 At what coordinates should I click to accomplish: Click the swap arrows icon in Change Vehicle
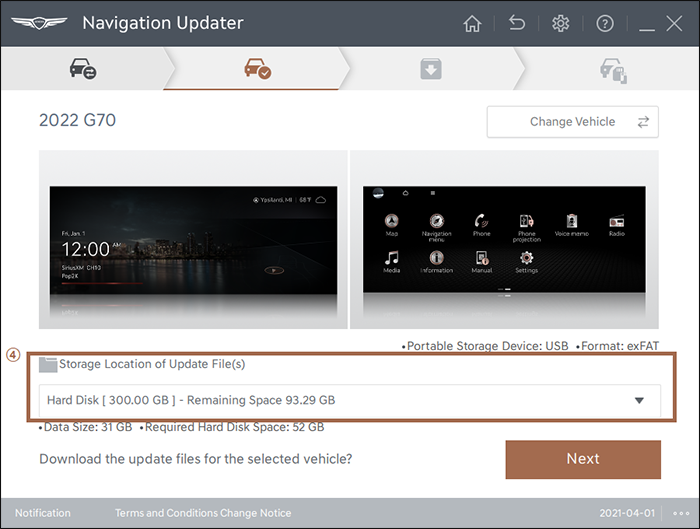point(643,122)
